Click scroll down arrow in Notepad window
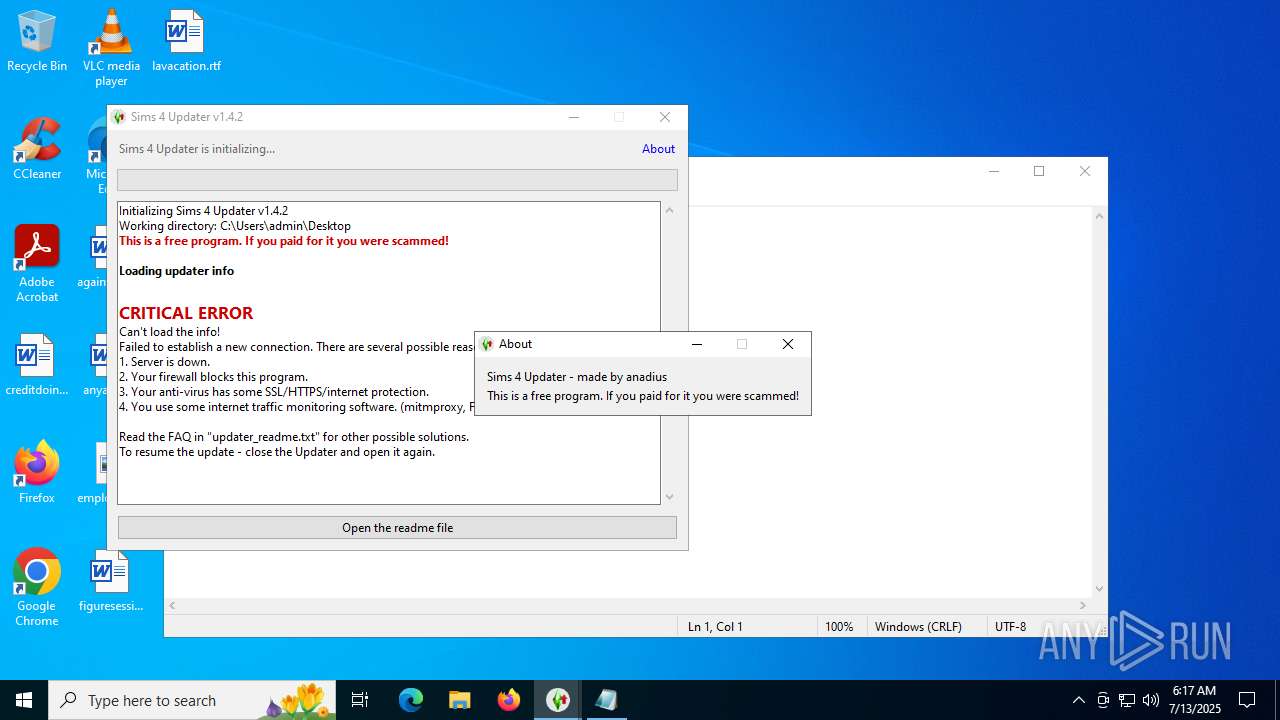The width and height of the screenshot is (1280, 720). (x=1100, y=589)
